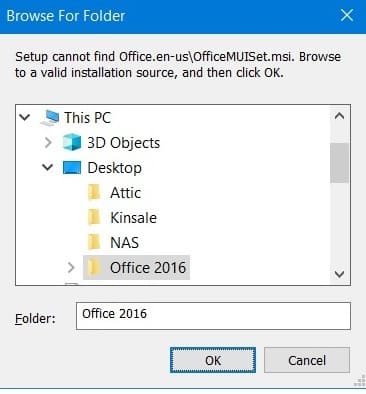The width and height of the screenshot is (366, 394).
Task: Collapse the Desktop tree node
Action: click(x=48, y=167)
